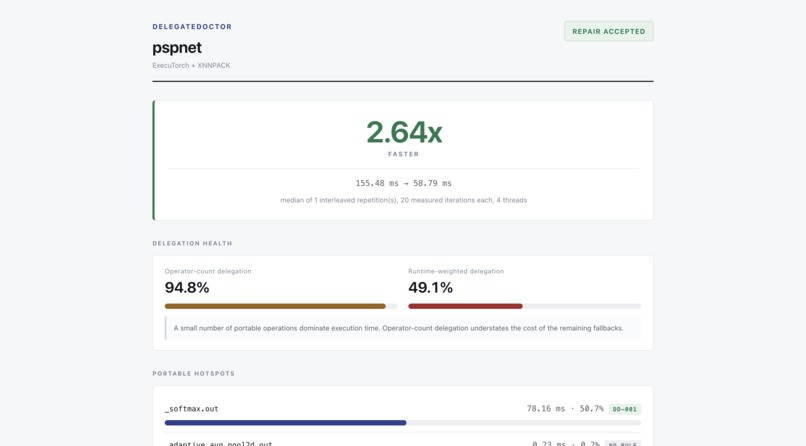Click the 49.1% delegation value
806x446 pixels.
430,288
